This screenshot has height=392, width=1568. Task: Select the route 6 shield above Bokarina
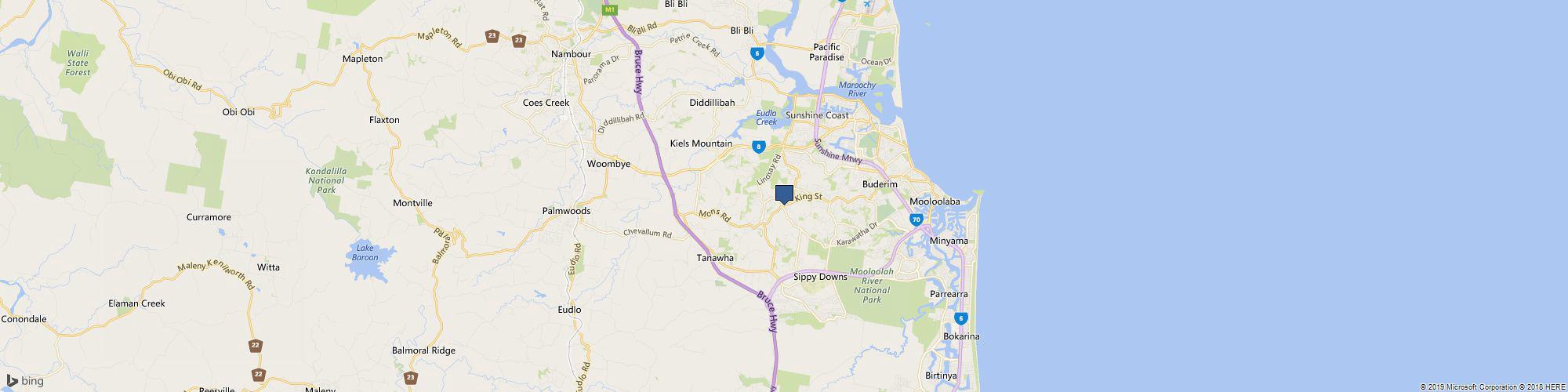point(961,319)
